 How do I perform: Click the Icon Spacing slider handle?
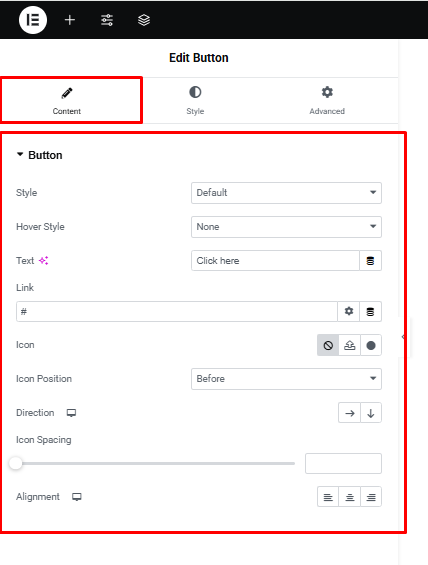pos(15,463)
